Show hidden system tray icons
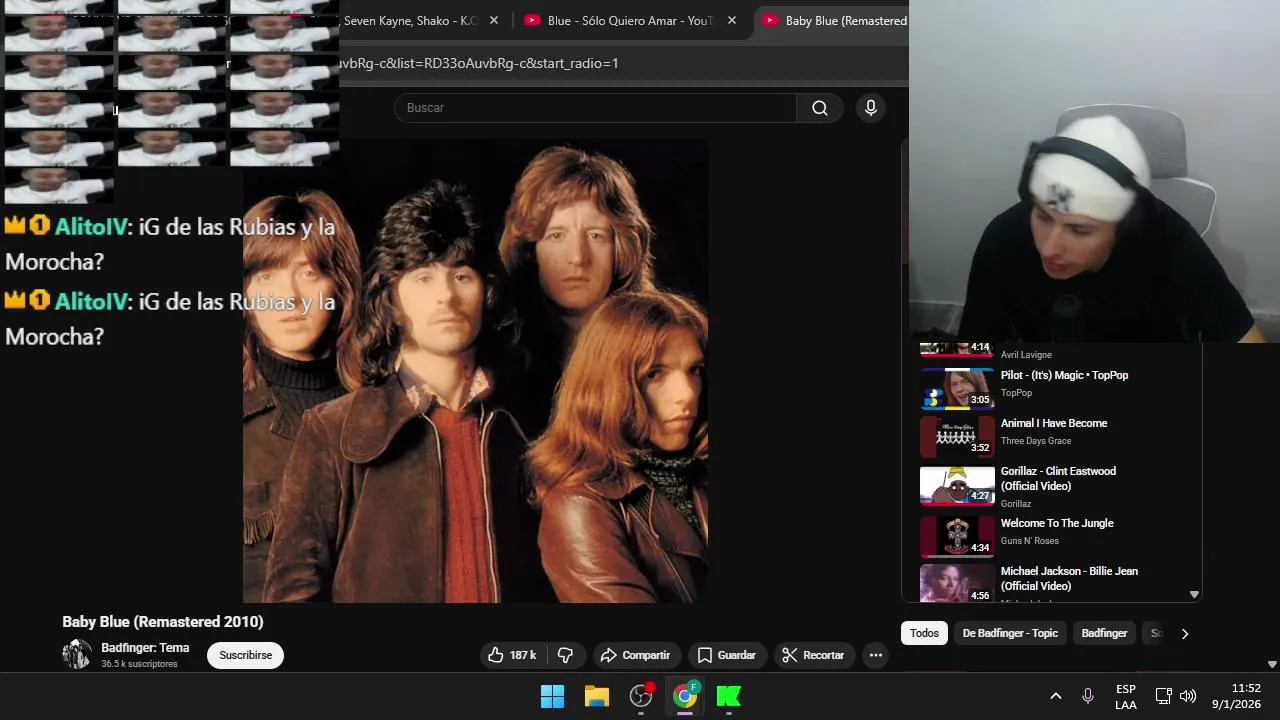Image resolution: width=1280 pixels, height=720 pixels. (x=1055, y=696)
